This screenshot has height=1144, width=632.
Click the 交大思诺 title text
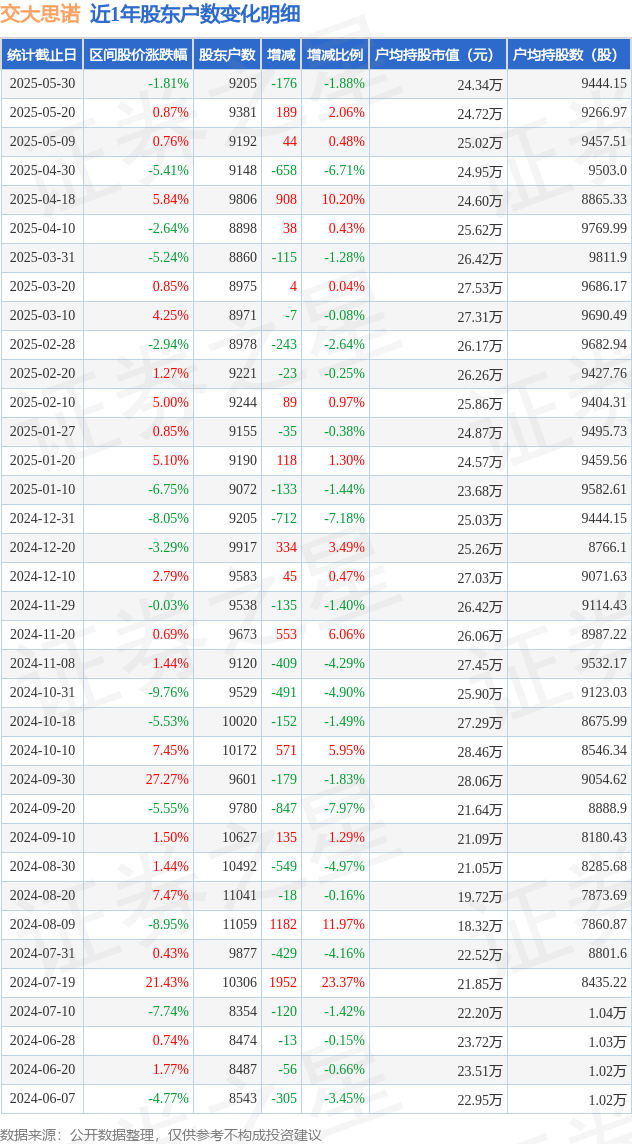point(40,15)
